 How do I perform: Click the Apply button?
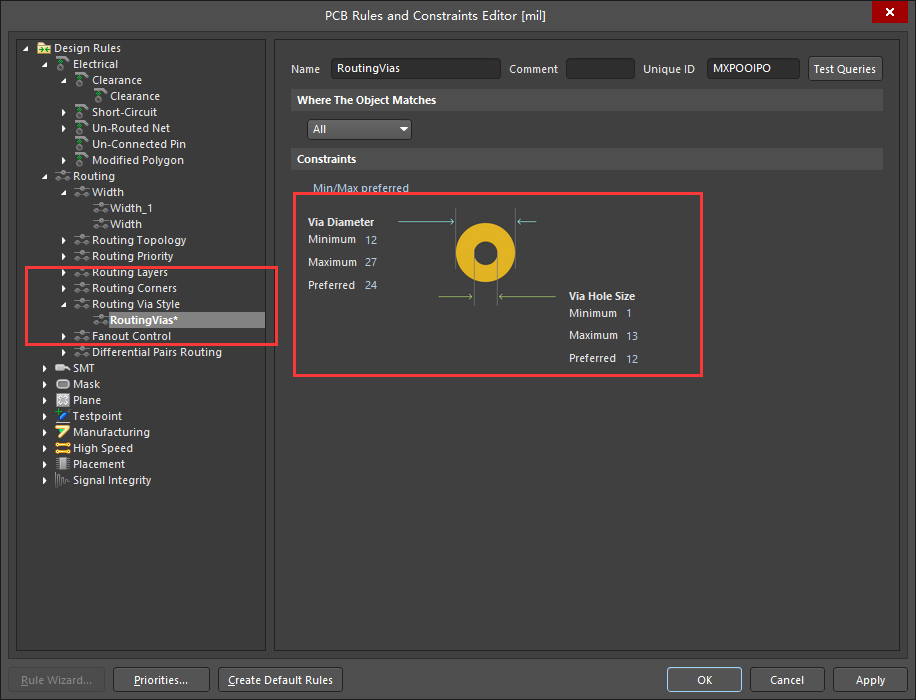870,680
